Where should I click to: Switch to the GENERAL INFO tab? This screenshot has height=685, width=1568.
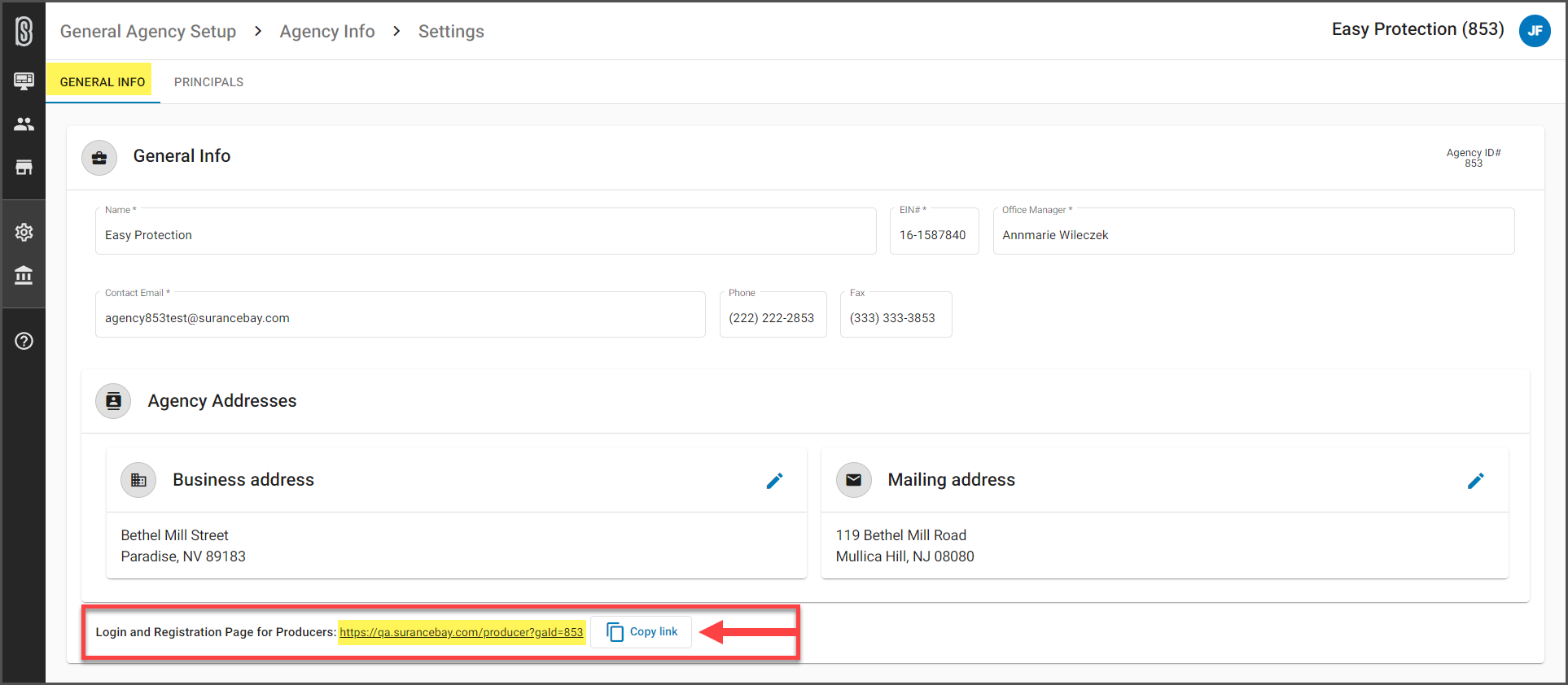103,82
